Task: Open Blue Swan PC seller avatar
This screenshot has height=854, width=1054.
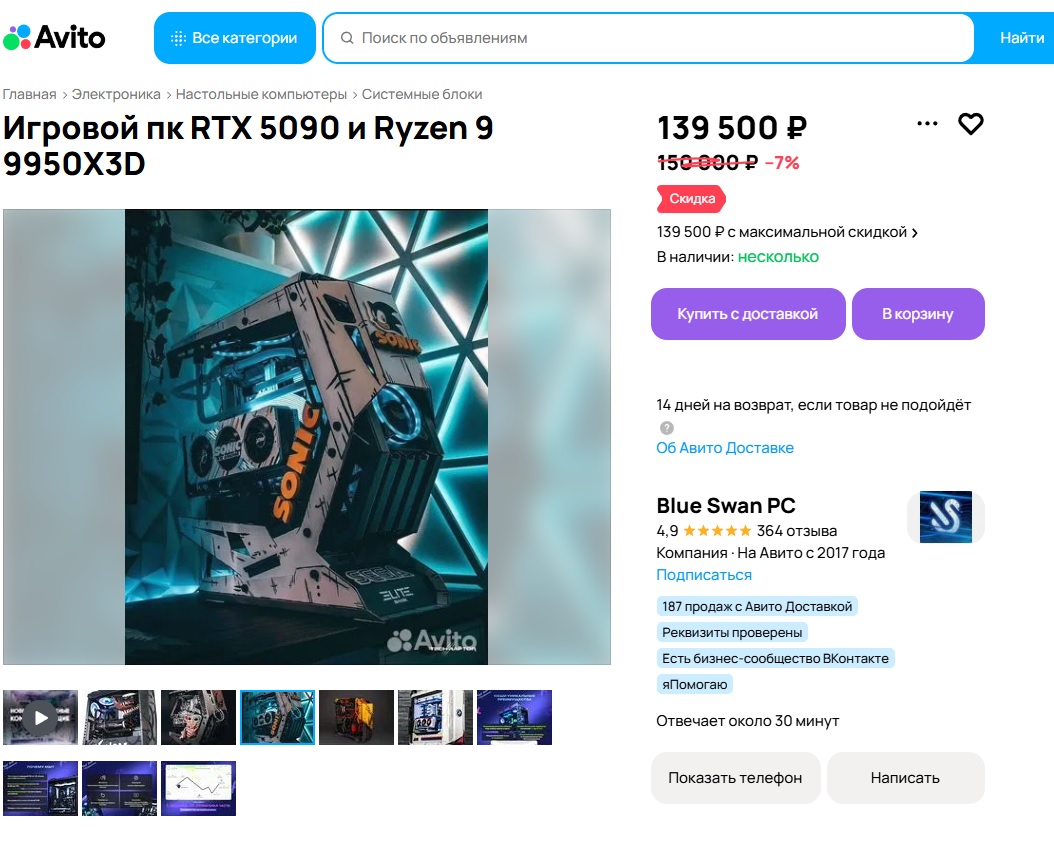Action: pyautogui.click(x=945, y=517)
